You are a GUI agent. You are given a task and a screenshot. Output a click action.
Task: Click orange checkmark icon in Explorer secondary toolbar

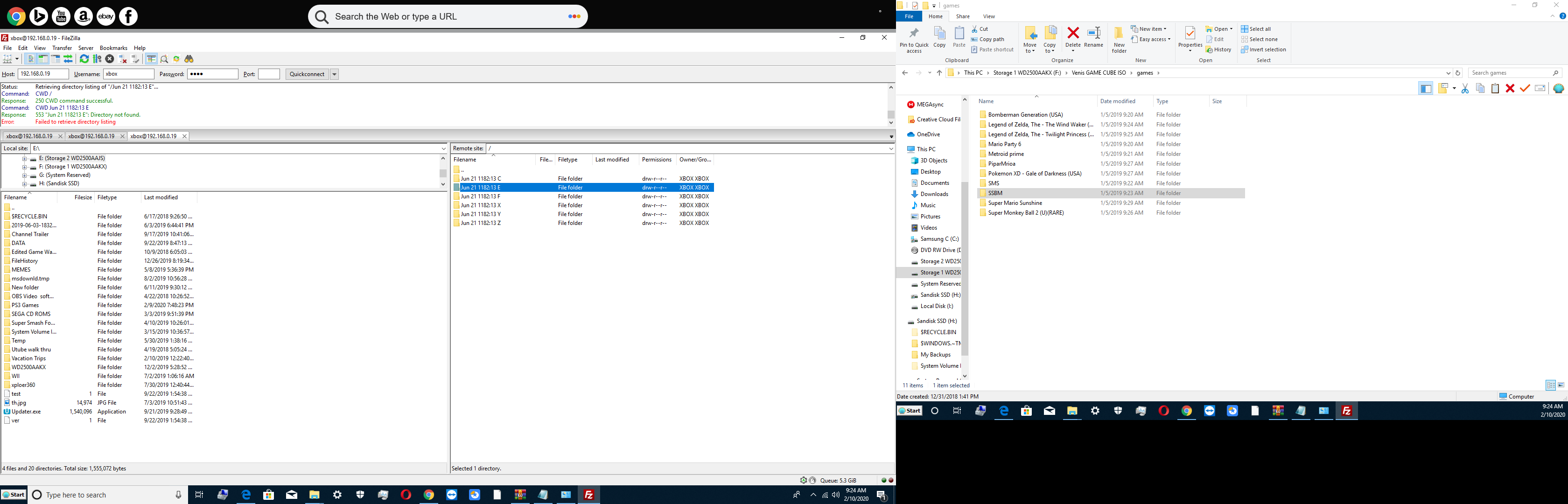tap(1525, 88)
